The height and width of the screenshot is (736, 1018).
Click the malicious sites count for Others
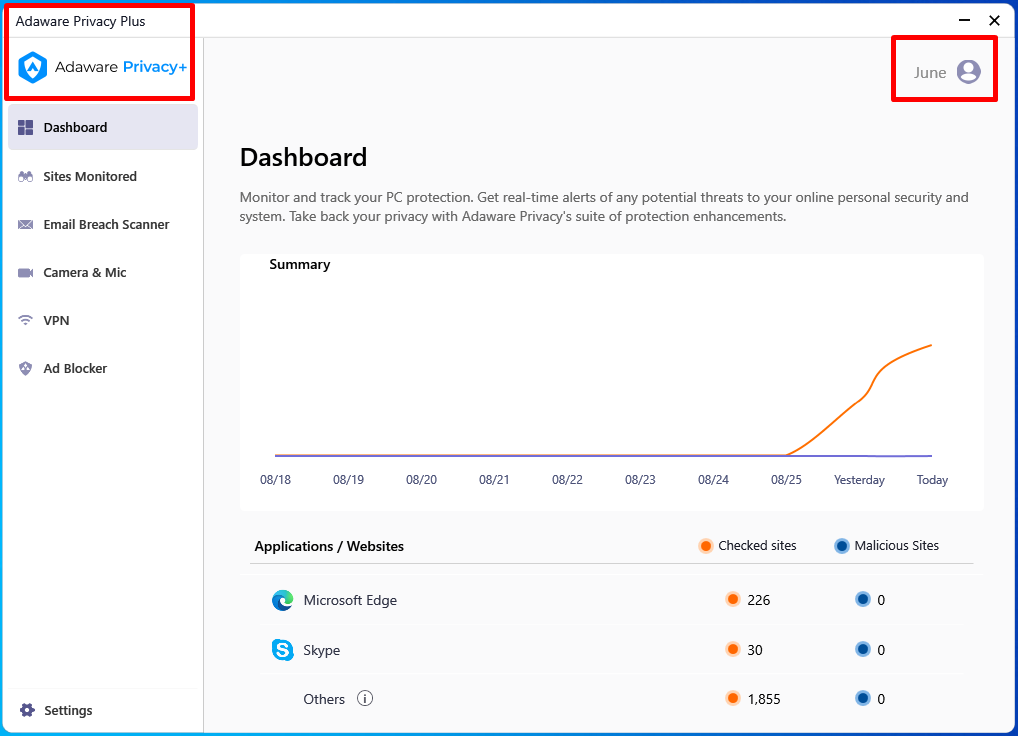(x=881, y=699)
